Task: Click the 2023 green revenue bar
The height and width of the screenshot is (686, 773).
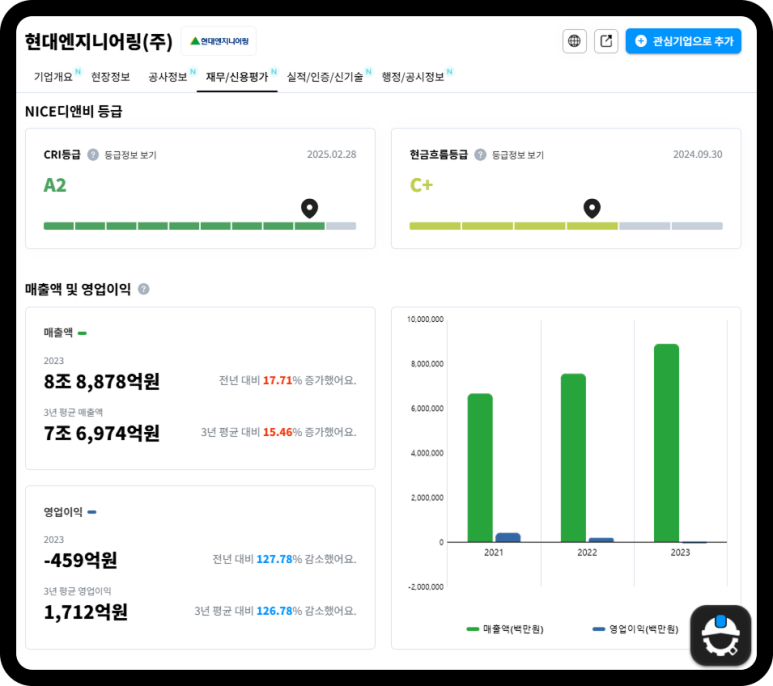Action: pyautogui.click(x=667, y=443)
